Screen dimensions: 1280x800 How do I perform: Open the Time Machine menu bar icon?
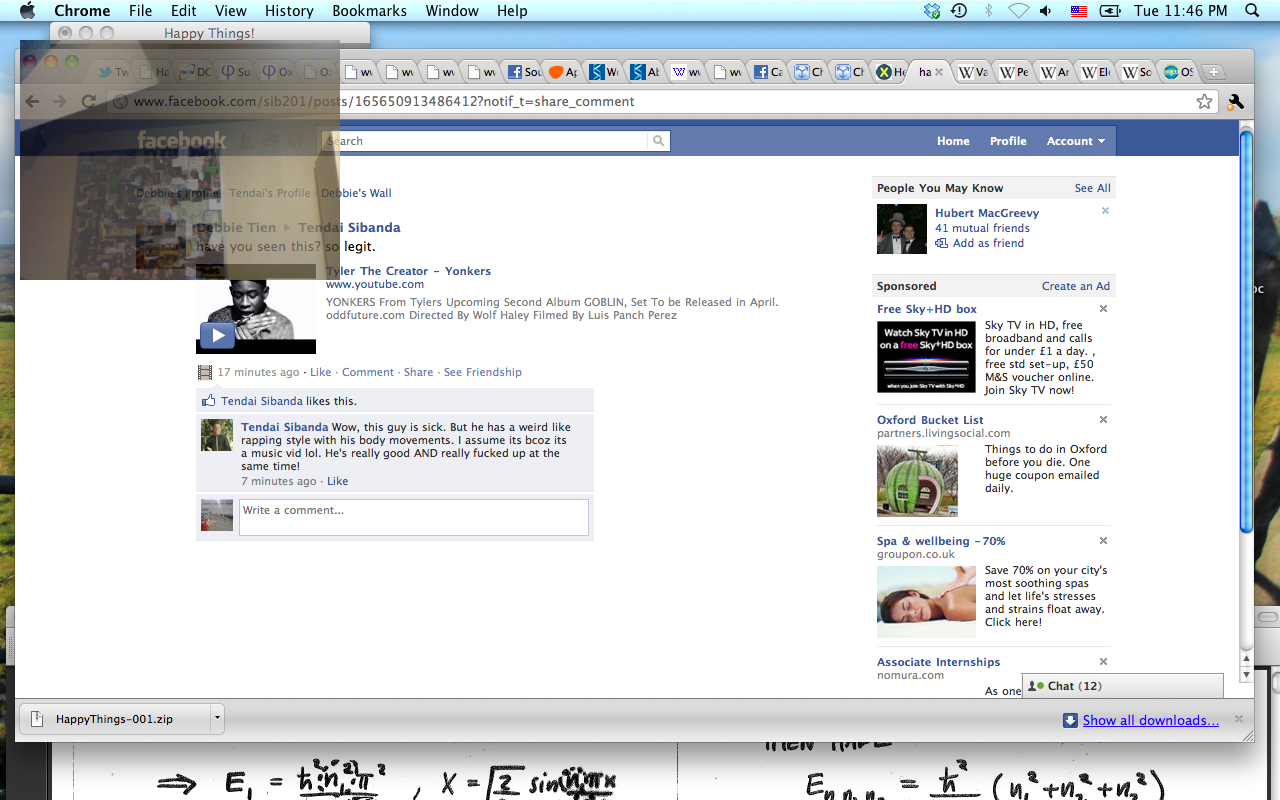coord(959,11)
